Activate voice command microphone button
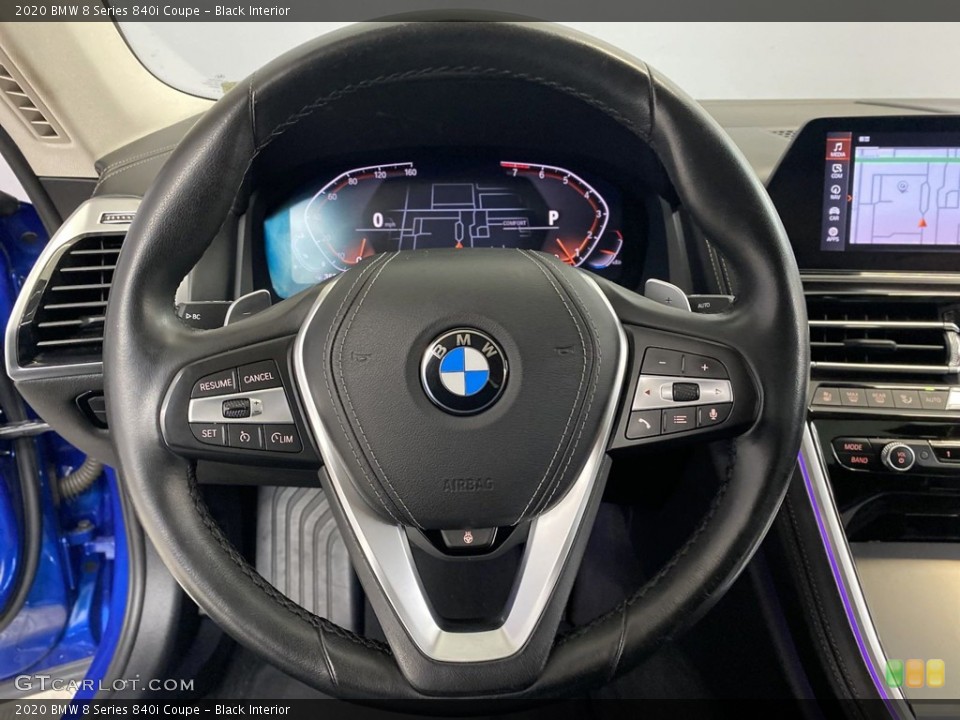Viewport: 960px width, 720px height. pos(714,415)
